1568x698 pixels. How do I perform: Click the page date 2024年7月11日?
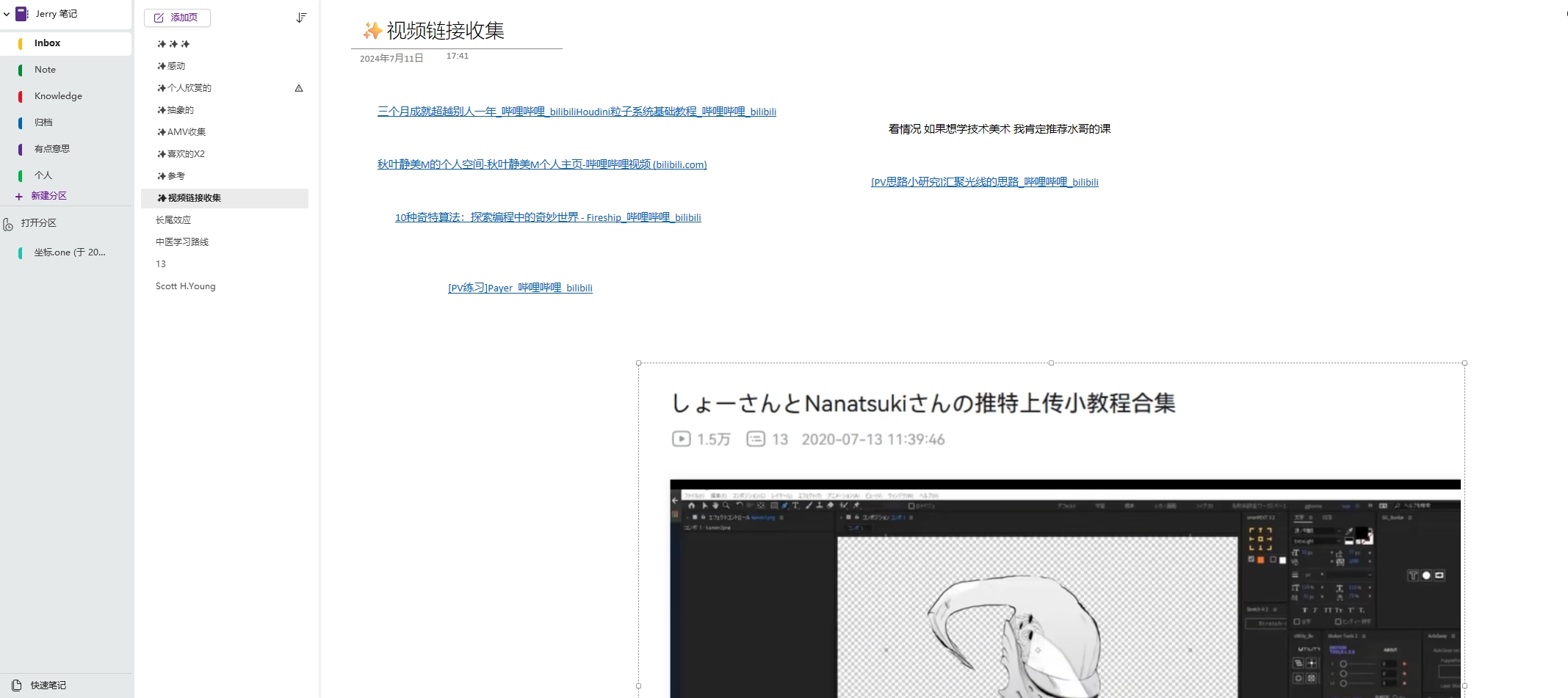tap(391, 59)
